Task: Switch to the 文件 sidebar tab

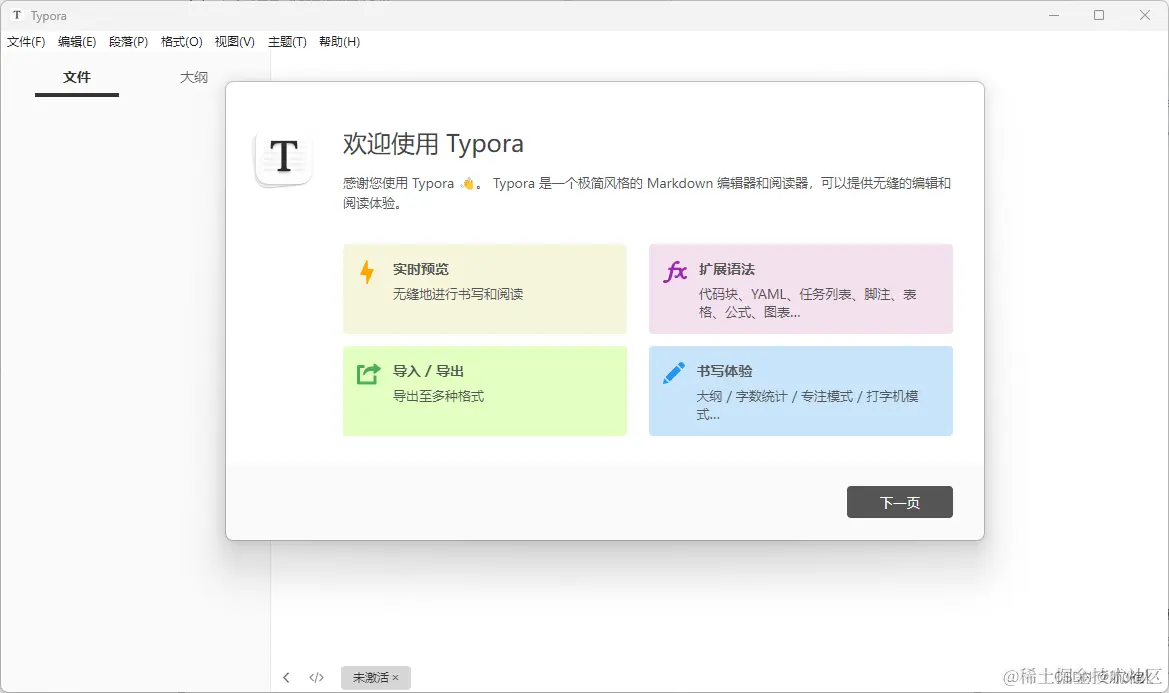Action: [x=77, y=77]
